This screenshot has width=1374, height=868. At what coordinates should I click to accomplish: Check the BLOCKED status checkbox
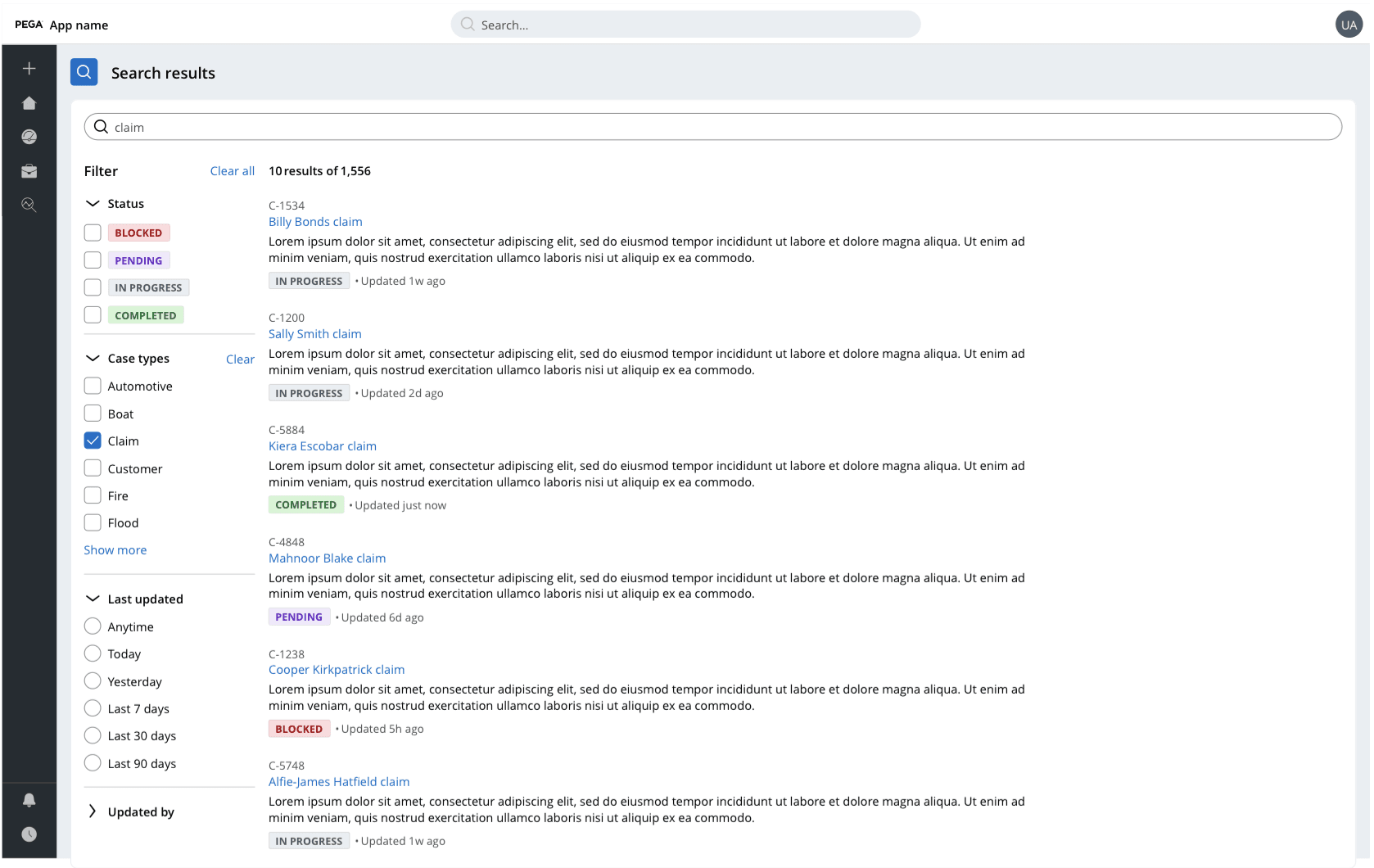93,233
